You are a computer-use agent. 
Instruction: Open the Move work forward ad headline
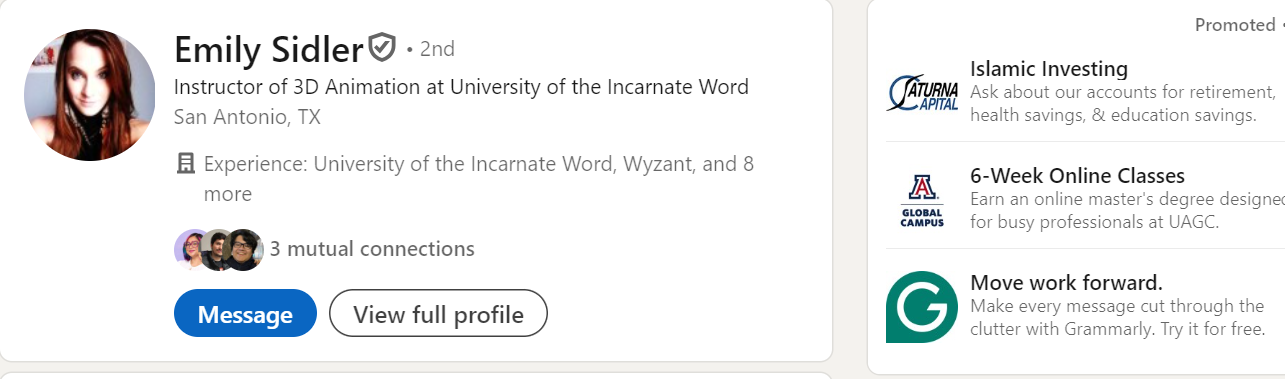click(x=1066, y=282)
